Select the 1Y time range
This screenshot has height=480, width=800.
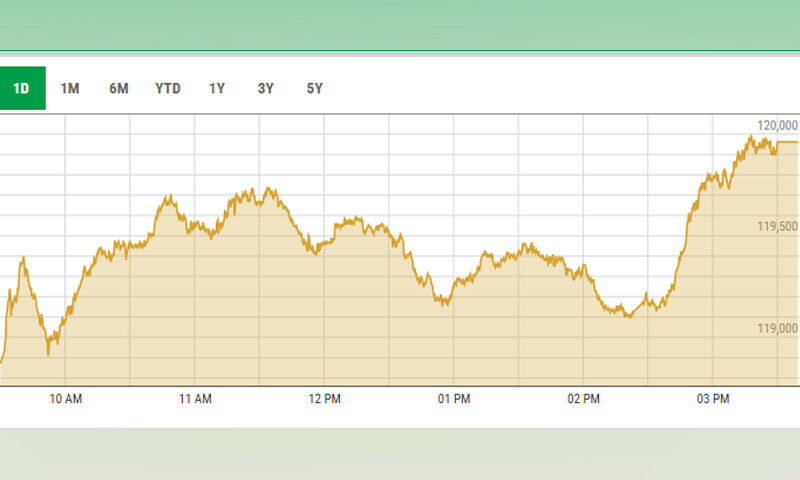coord(217,88)
